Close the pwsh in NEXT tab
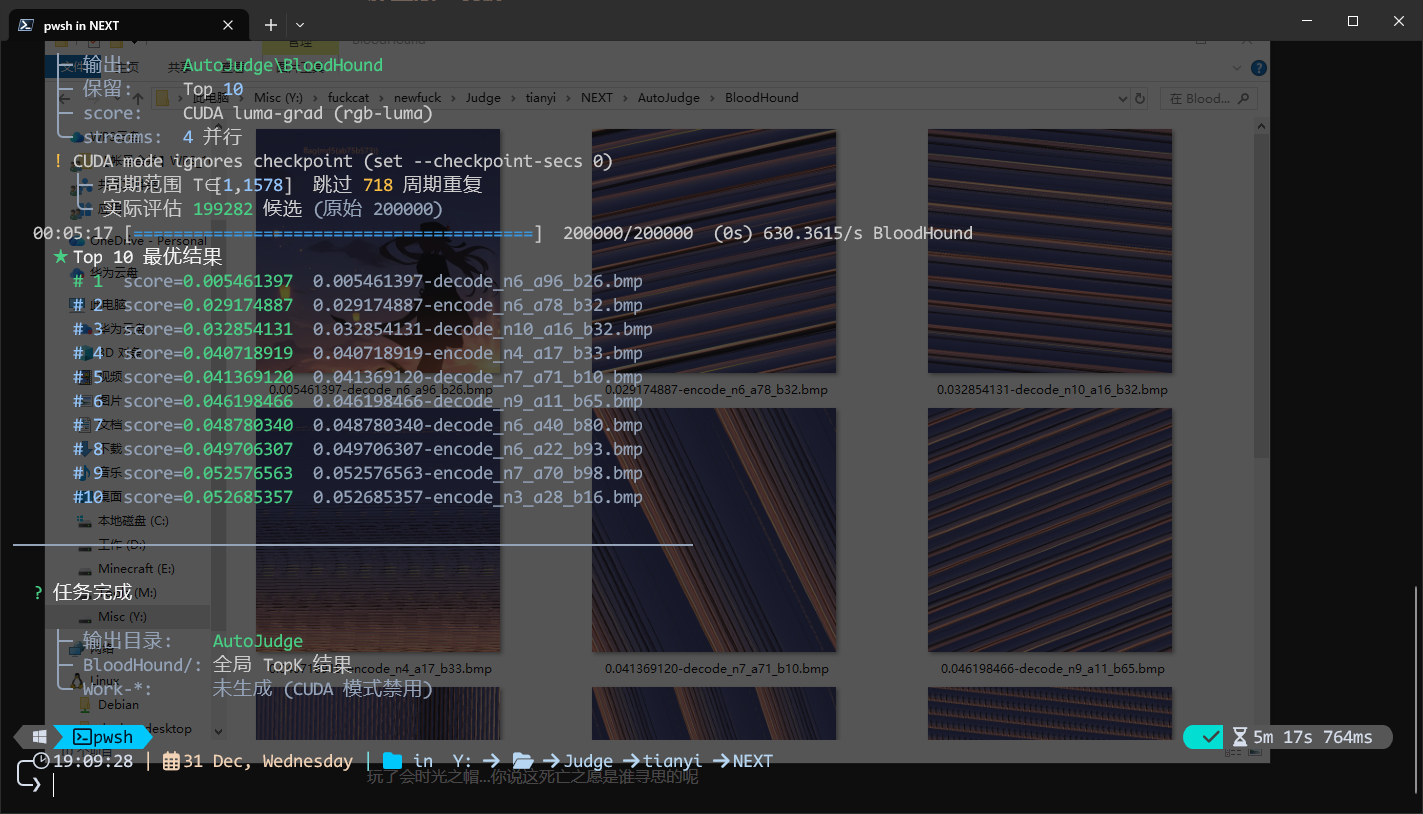 (x=228, y=25)
